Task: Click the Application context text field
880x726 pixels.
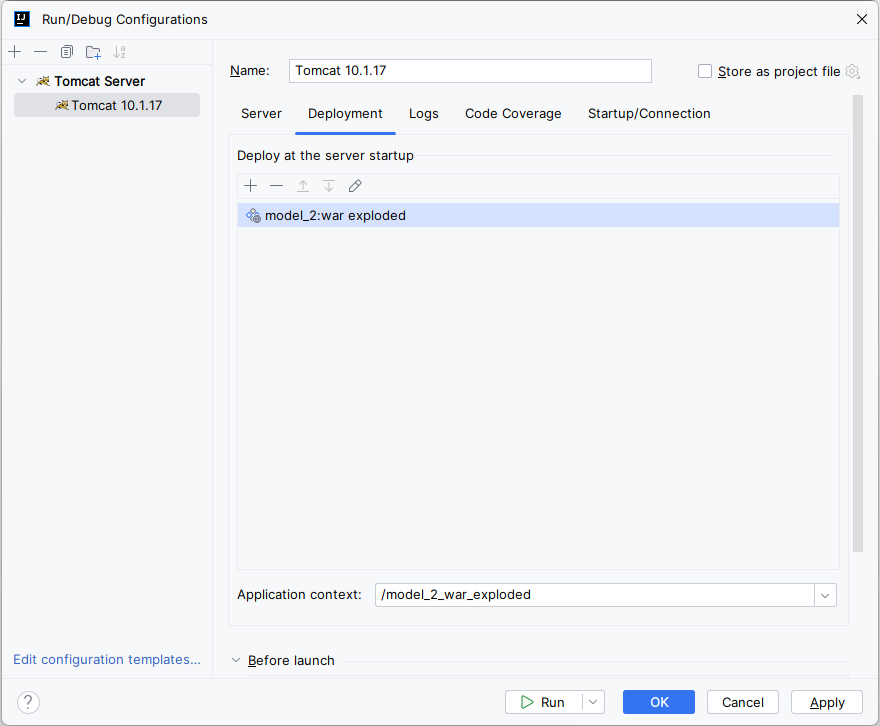Action: pos(595,595)
